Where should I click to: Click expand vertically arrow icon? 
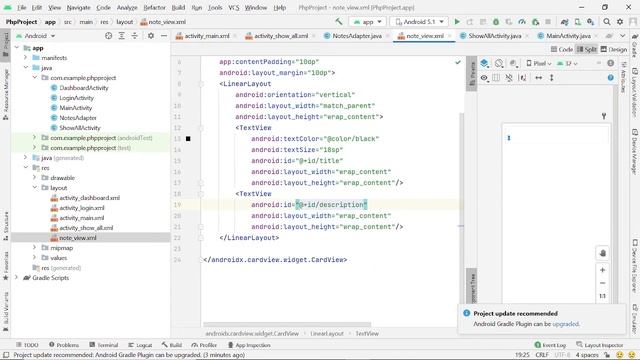tap(551, 78)
